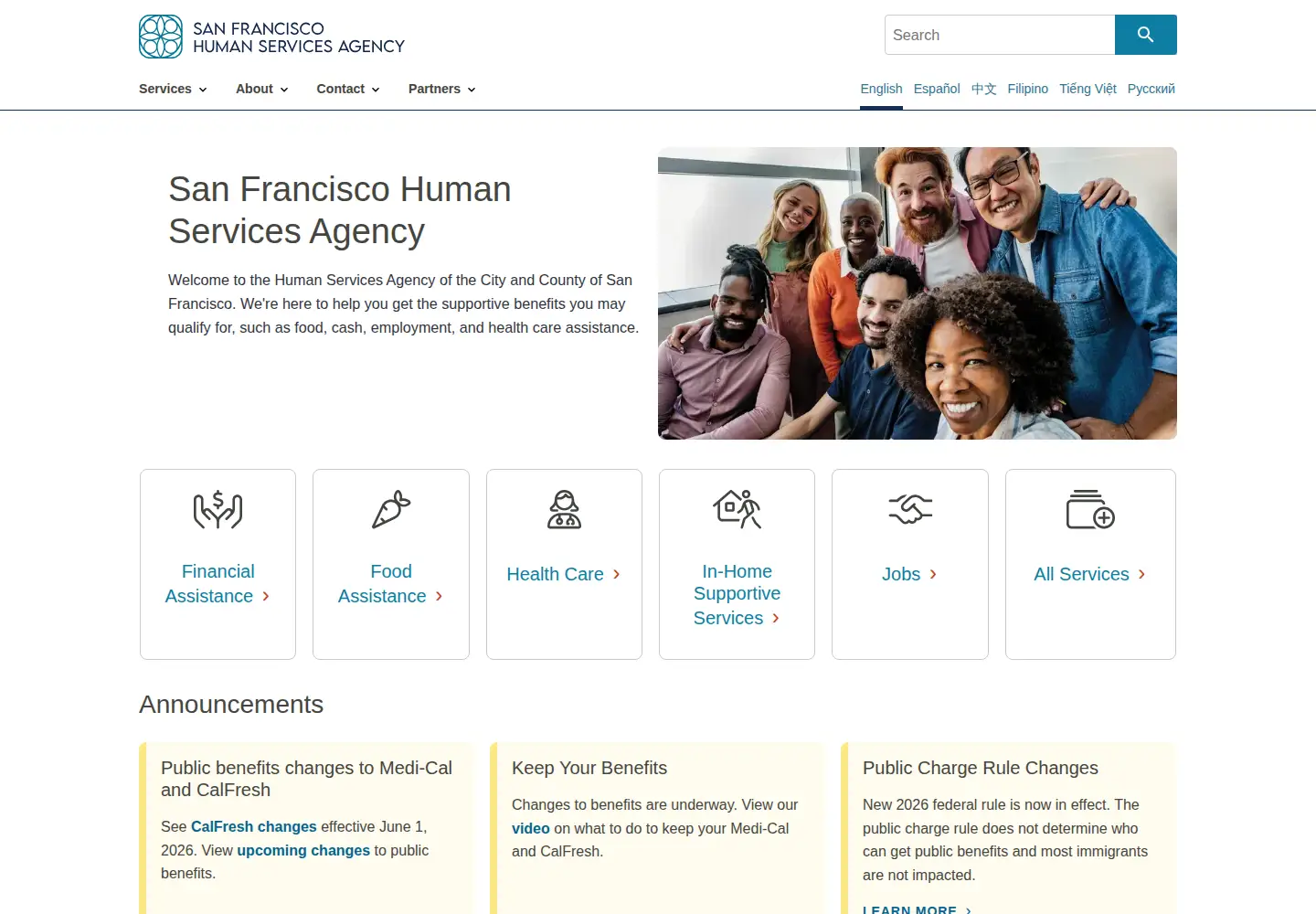
Task: Open the CalFresh changes link
Action: 254,826
